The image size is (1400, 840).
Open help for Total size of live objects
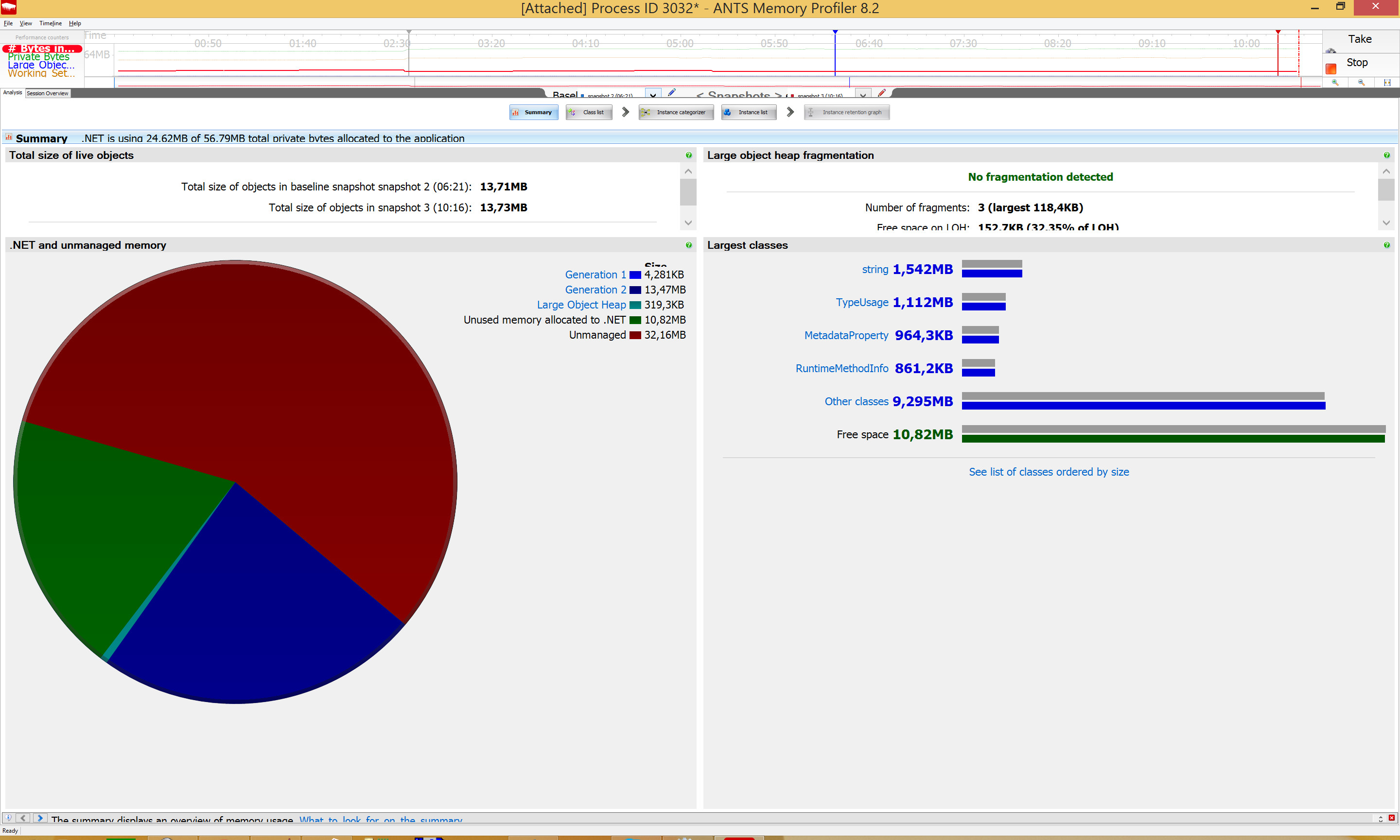point(689,155)
